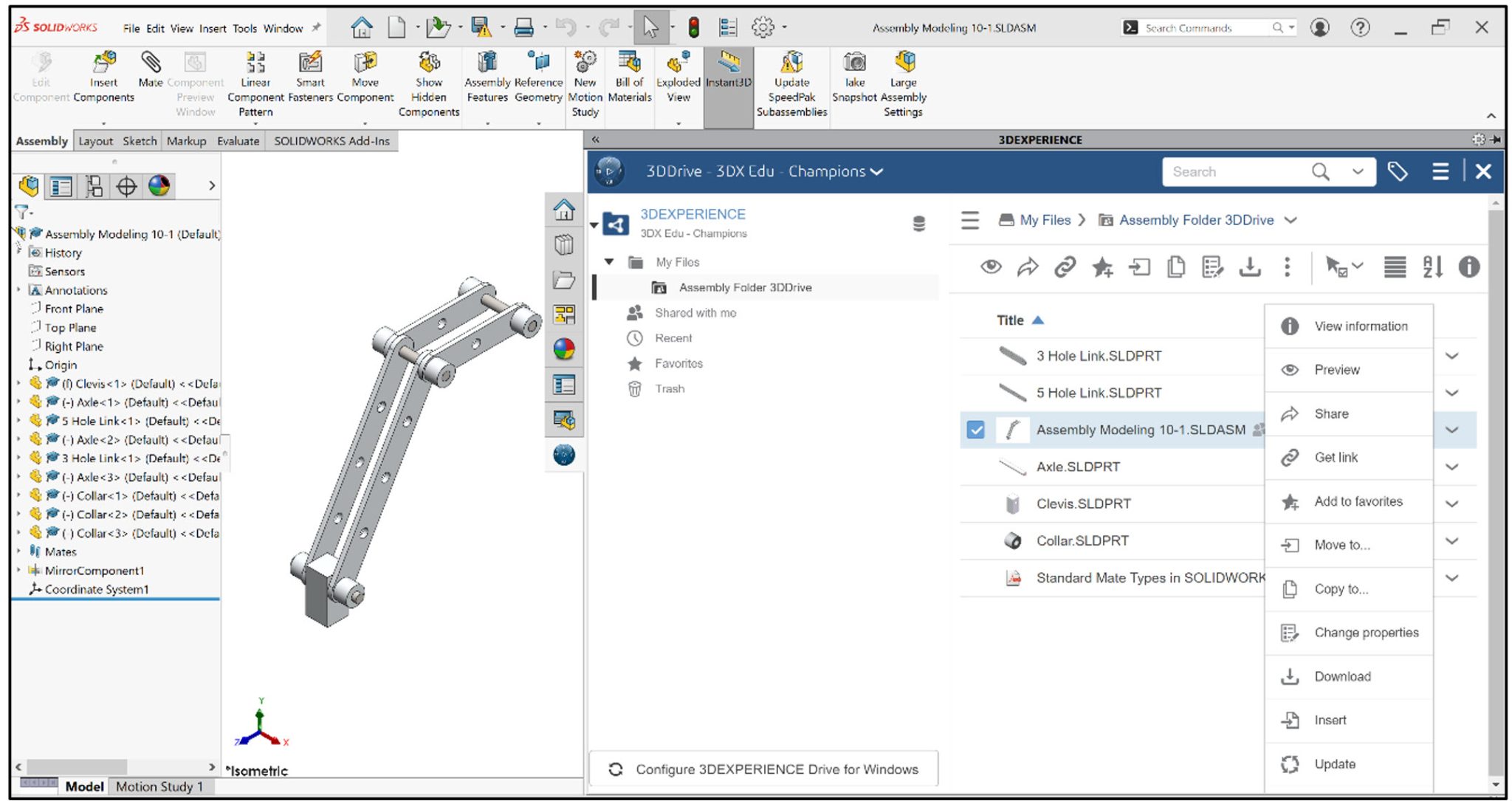Activate the Exploded View tool

tap(677, 75)
